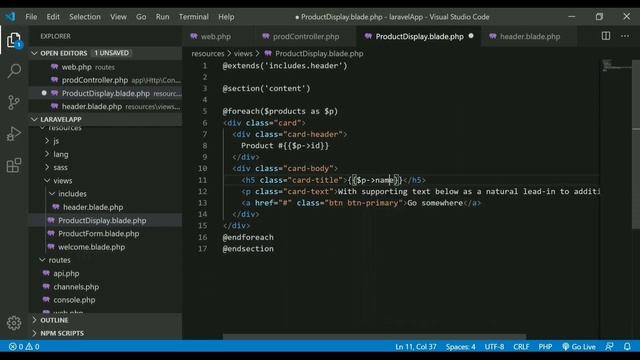Open the Search view icon
This screenshot has height=360, width=640.
click(x=14, y=71)
